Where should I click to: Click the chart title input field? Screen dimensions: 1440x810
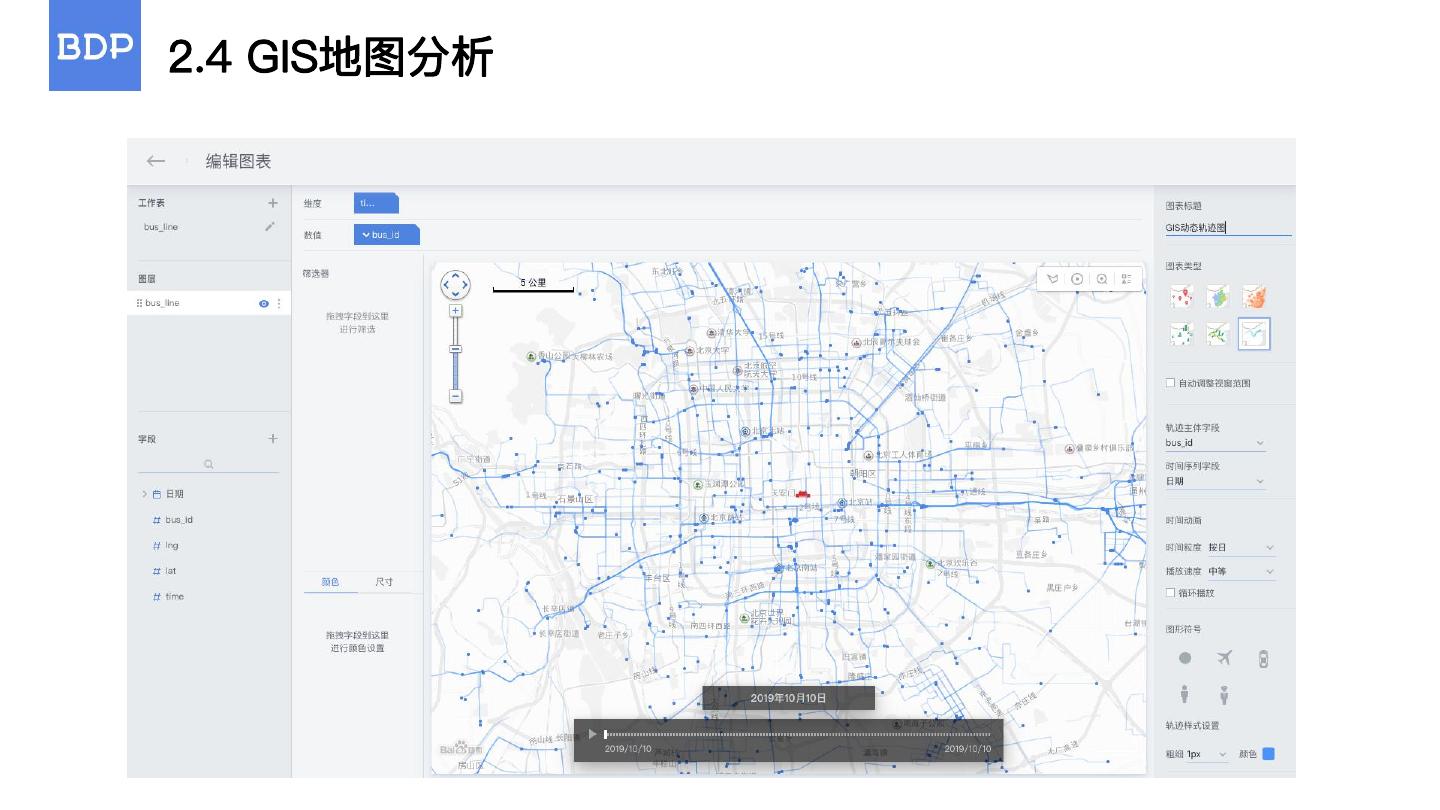1228,228
